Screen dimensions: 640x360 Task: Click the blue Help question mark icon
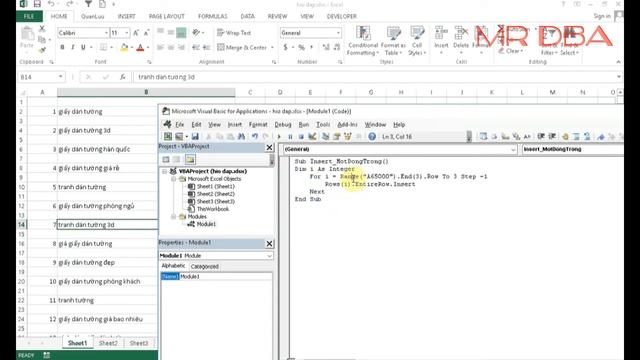tap(372, 136)
